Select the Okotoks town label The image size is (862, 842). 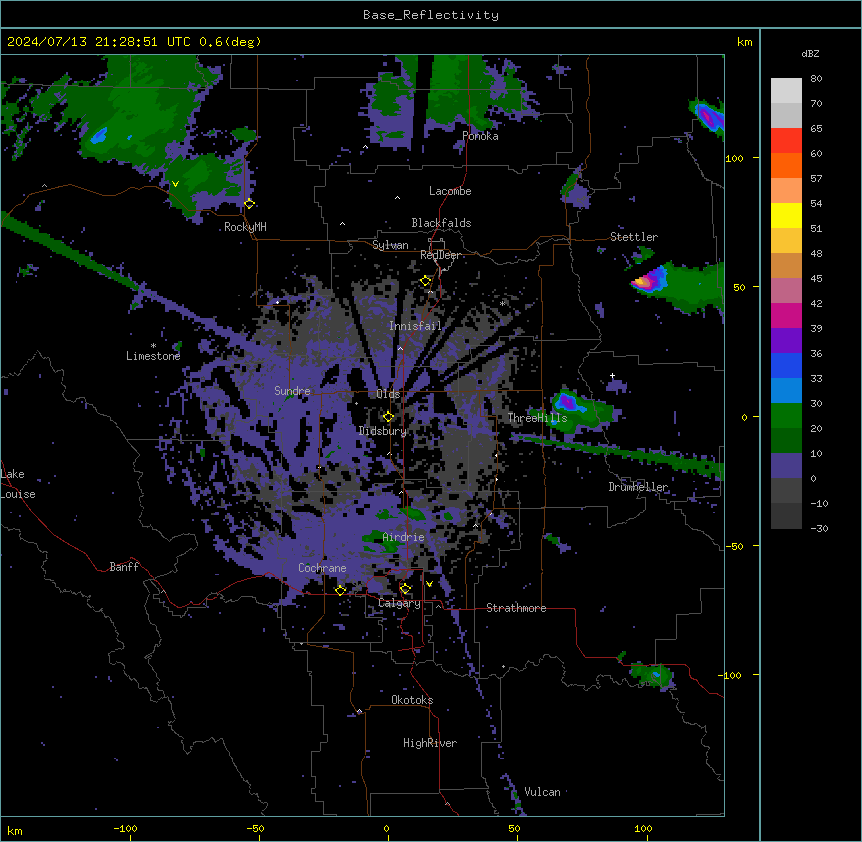click(412, 700)
